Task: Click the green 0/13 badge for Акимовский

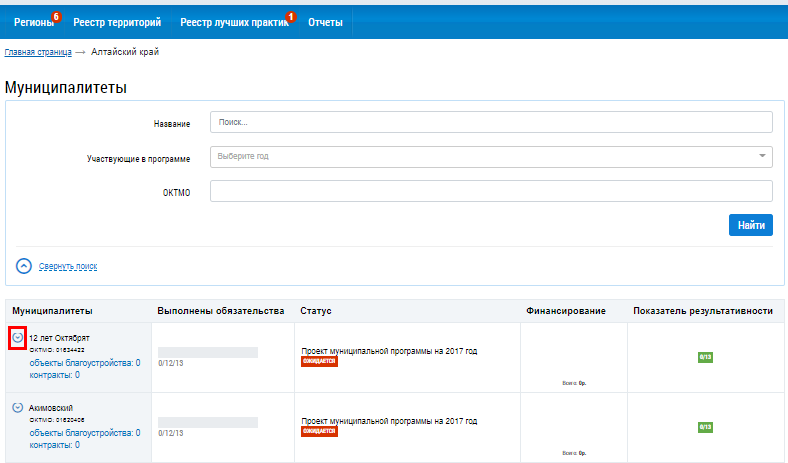Action: 705,427
